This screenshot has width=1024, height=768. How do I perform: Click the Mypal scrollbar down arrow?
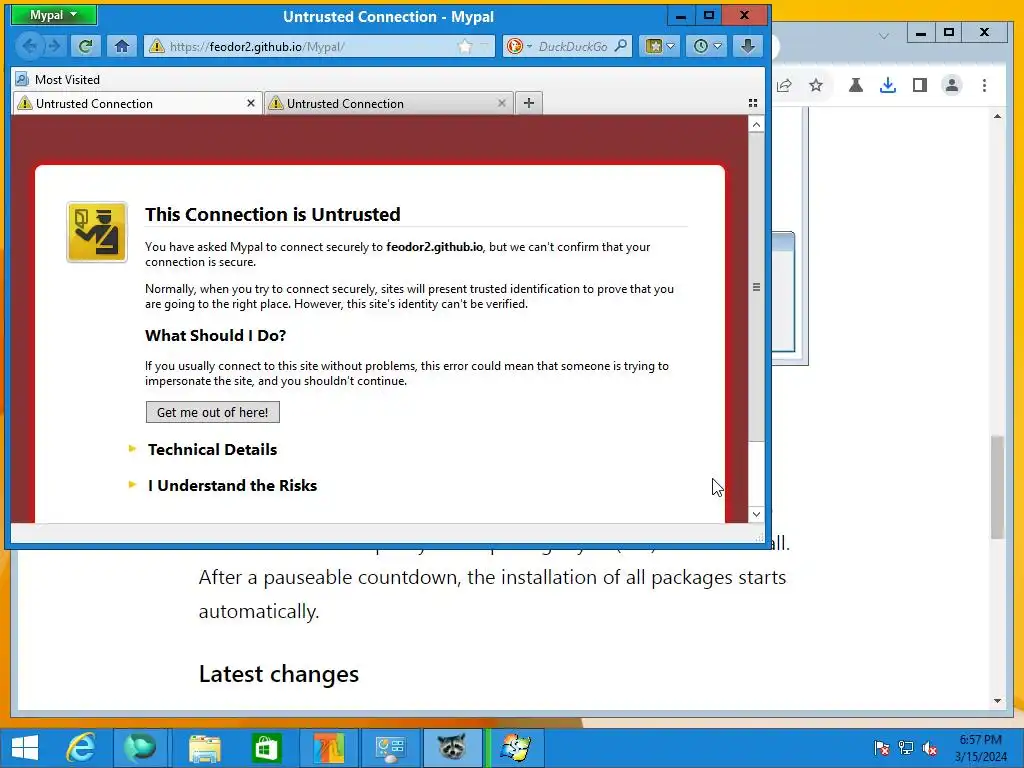click(756, 514)
